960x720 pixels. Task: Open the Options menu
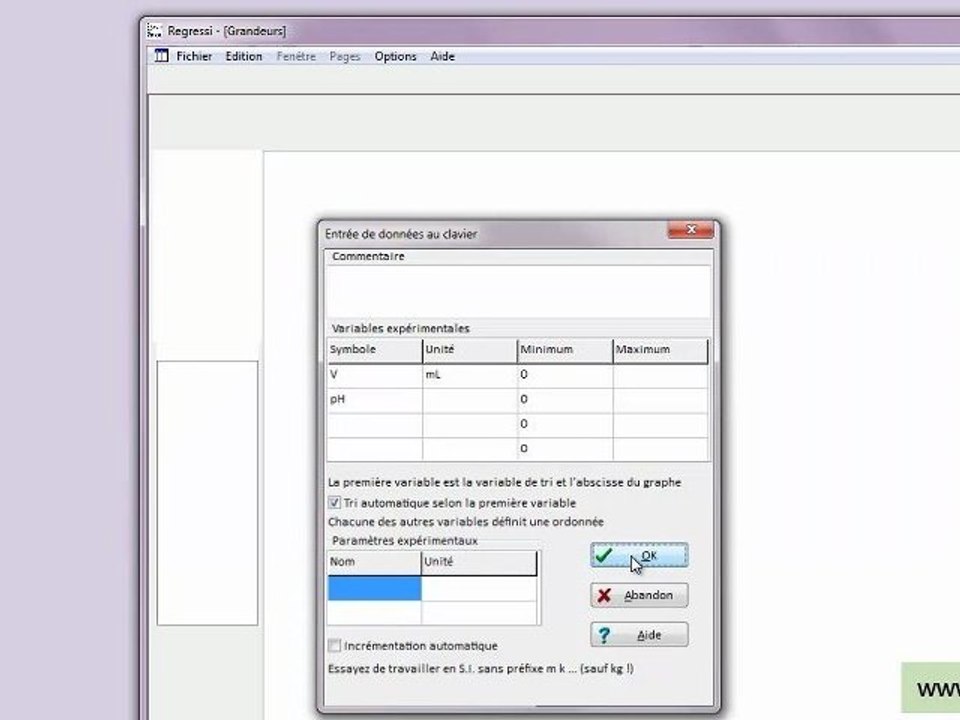point(396,56)
